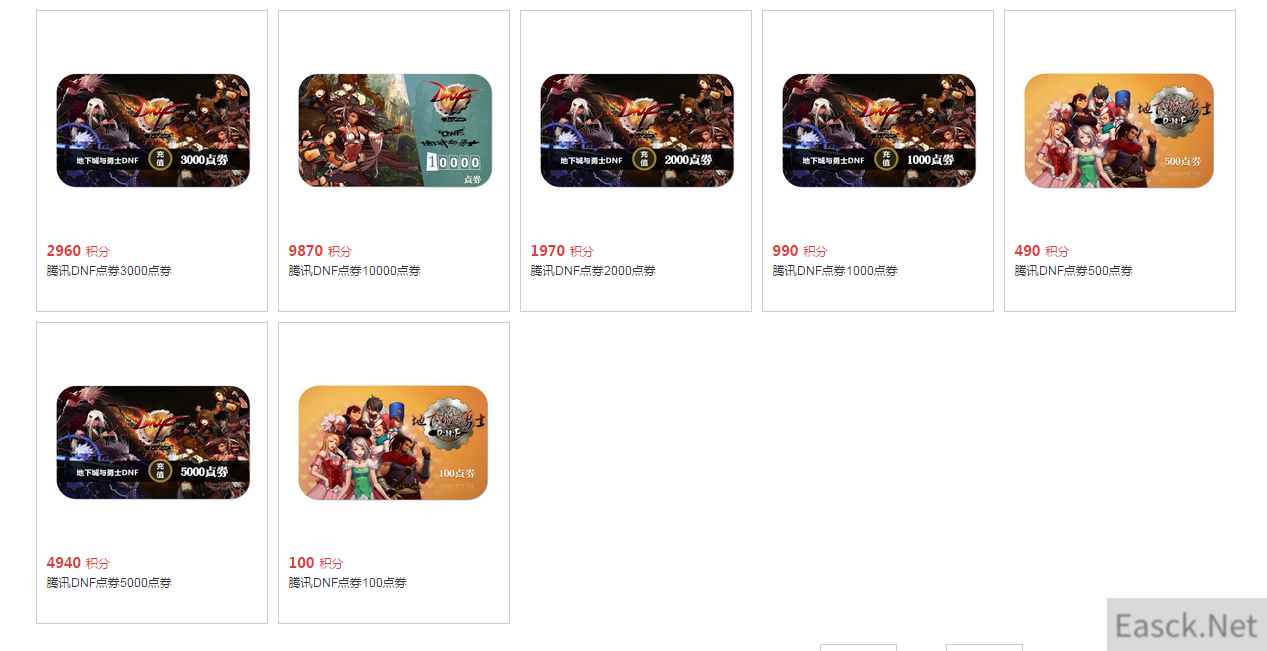Open the orange 500点券 card image

(x=1119, y=130)
